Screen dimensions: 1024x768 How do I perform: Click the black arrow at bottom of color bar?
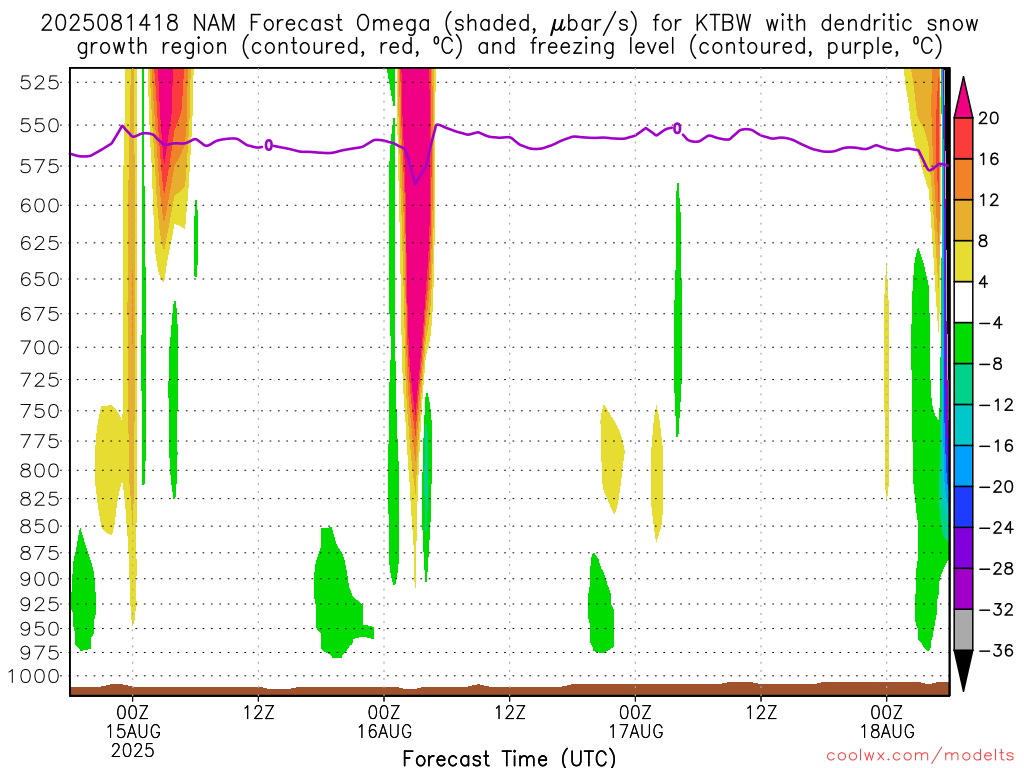point(963,669)
